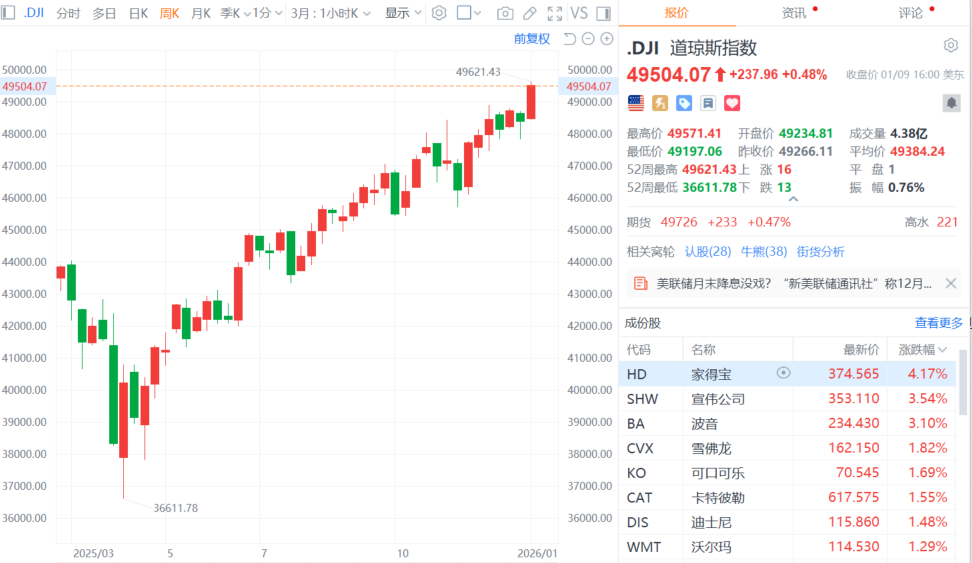972x563 pixels.
Task: Switch to 多日 multi-day chart
Action: point(104,13)
